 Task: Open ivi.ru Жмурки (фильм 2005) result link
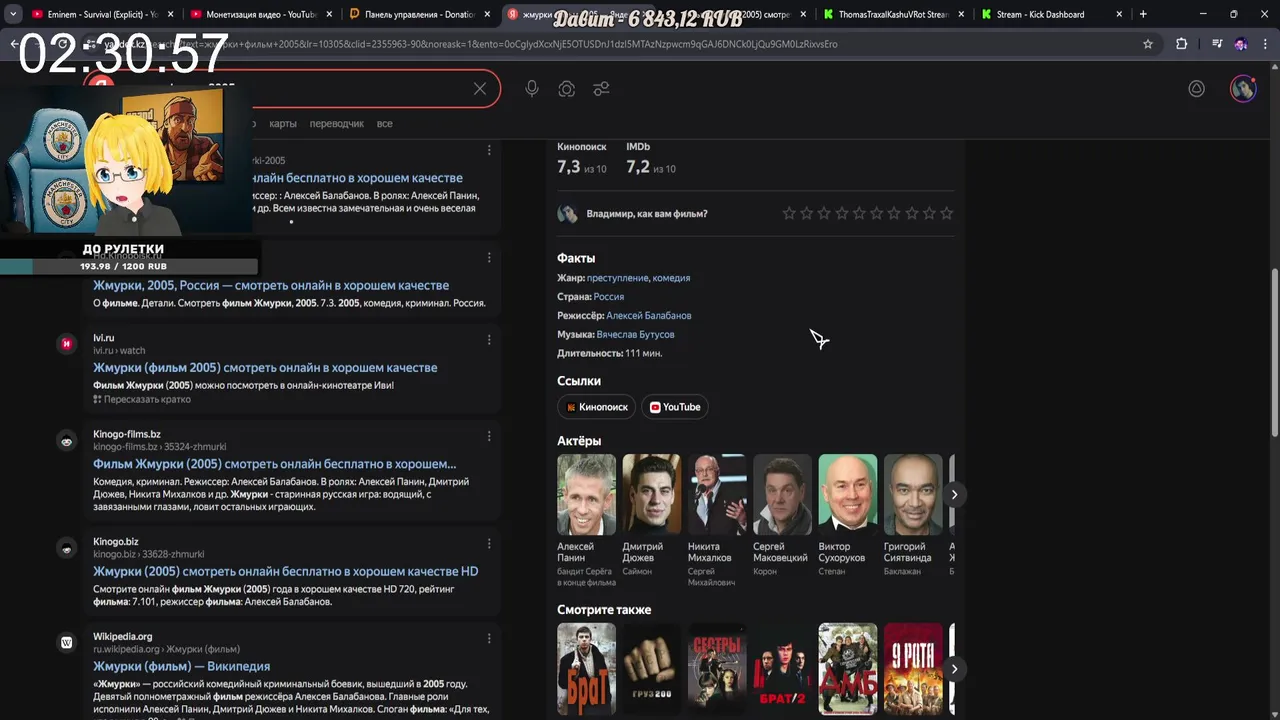tap(265, 367)
